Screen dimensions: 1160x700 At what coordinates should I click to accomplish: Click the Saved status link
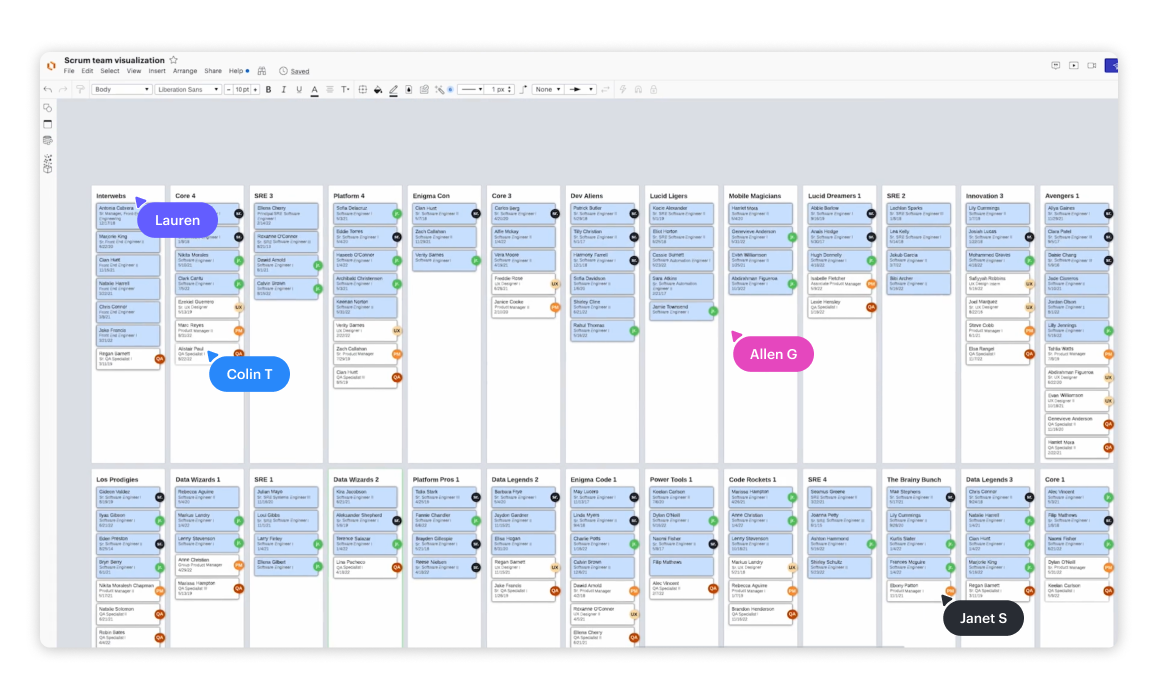299,72
